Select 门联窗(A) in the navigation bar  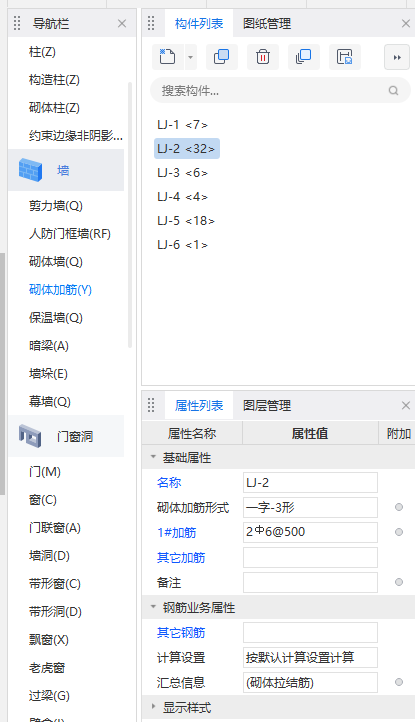[55, 528]
